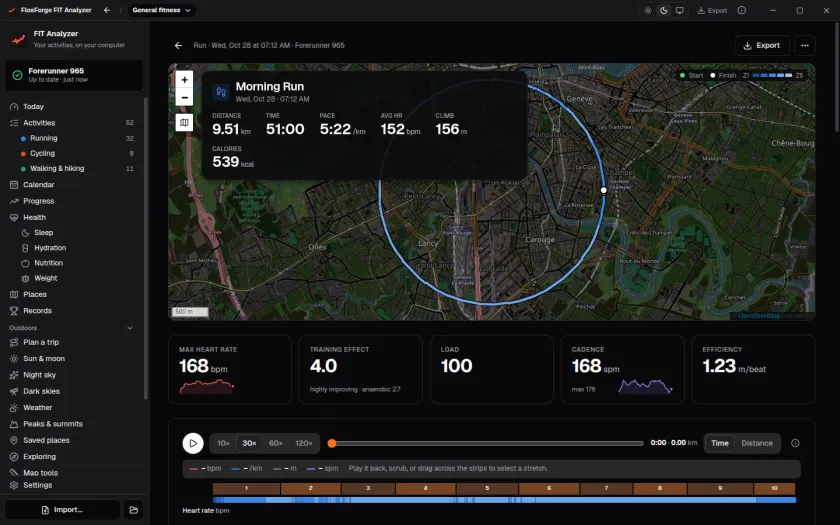This screenshot has width=840, height=525.
Task: Zoom in on the map
Action: 184,80
